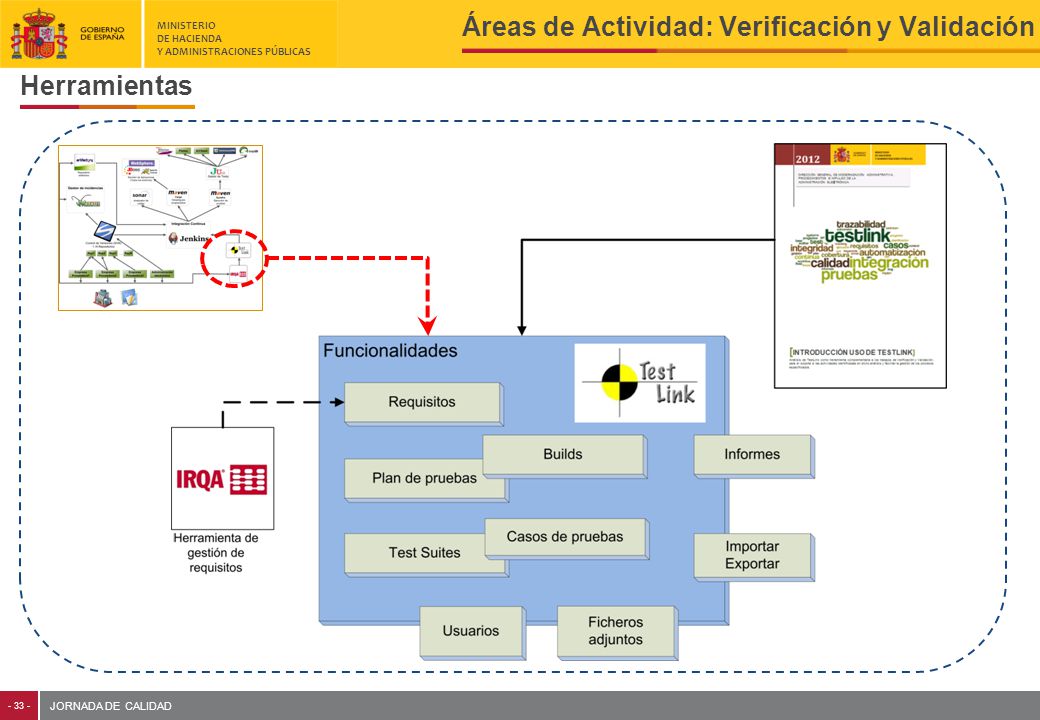Click the Integración Continua label in the thumbnail

tap(188, 223)
